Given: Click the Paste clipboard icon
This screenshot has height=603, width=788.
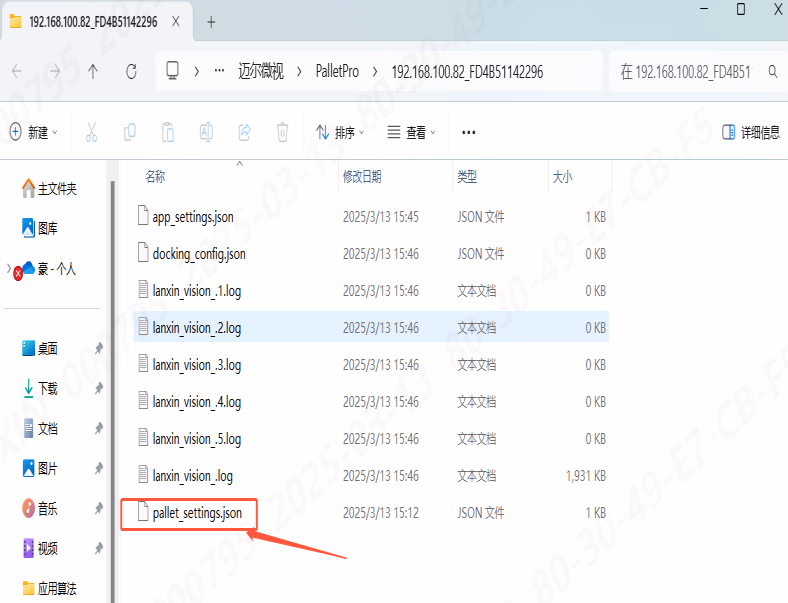Looking at the screenshot, I should click(168, 132).
